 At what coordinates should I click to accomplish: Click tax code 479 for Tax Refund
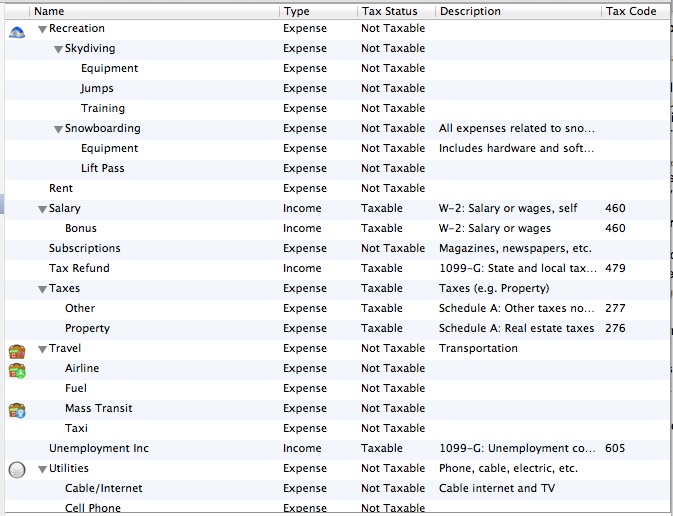click(615, 268)
